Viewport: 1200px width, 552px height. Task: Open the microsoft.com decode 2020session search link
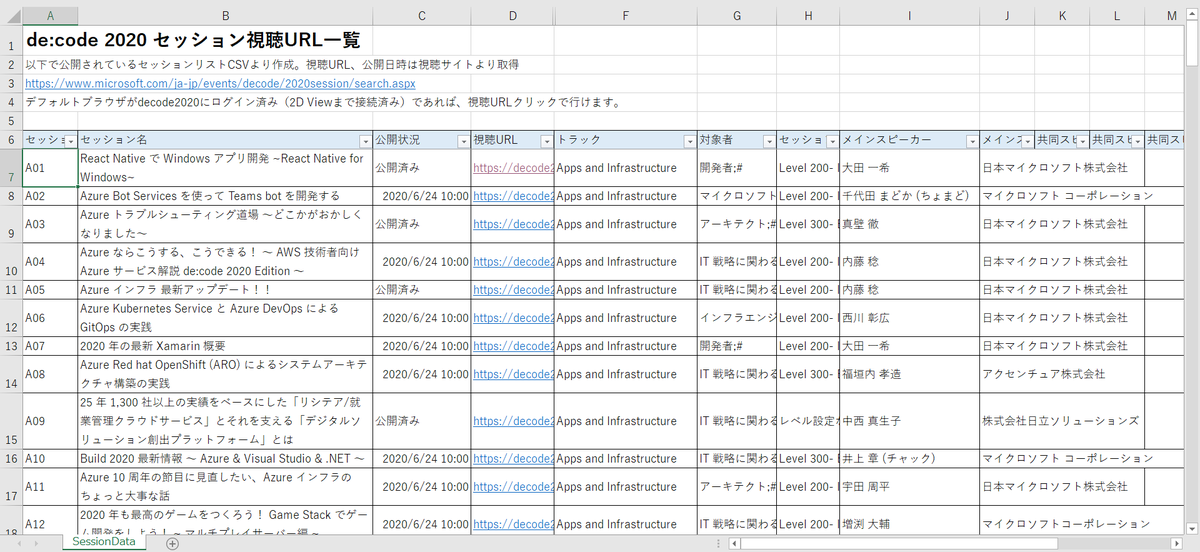220,83
